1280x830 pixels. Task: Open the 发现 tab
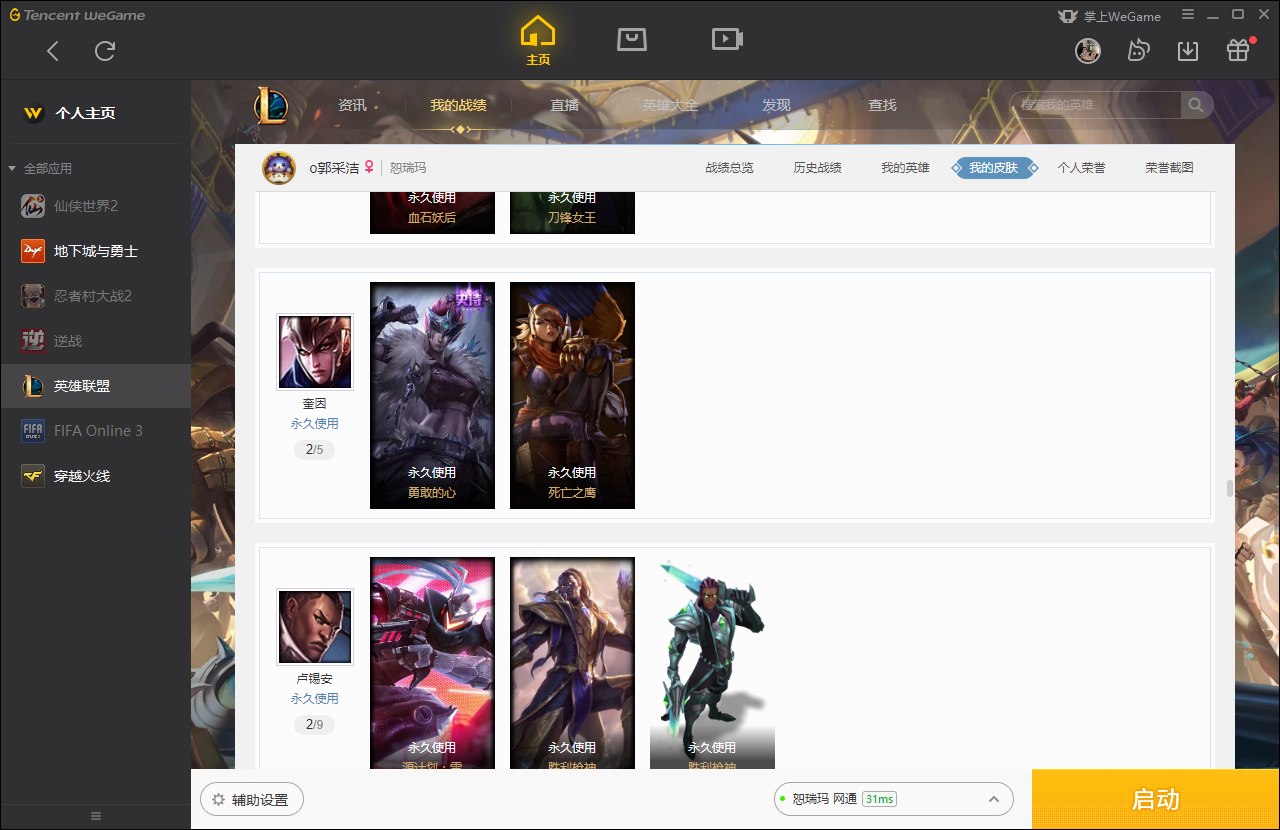click(776, 105)
